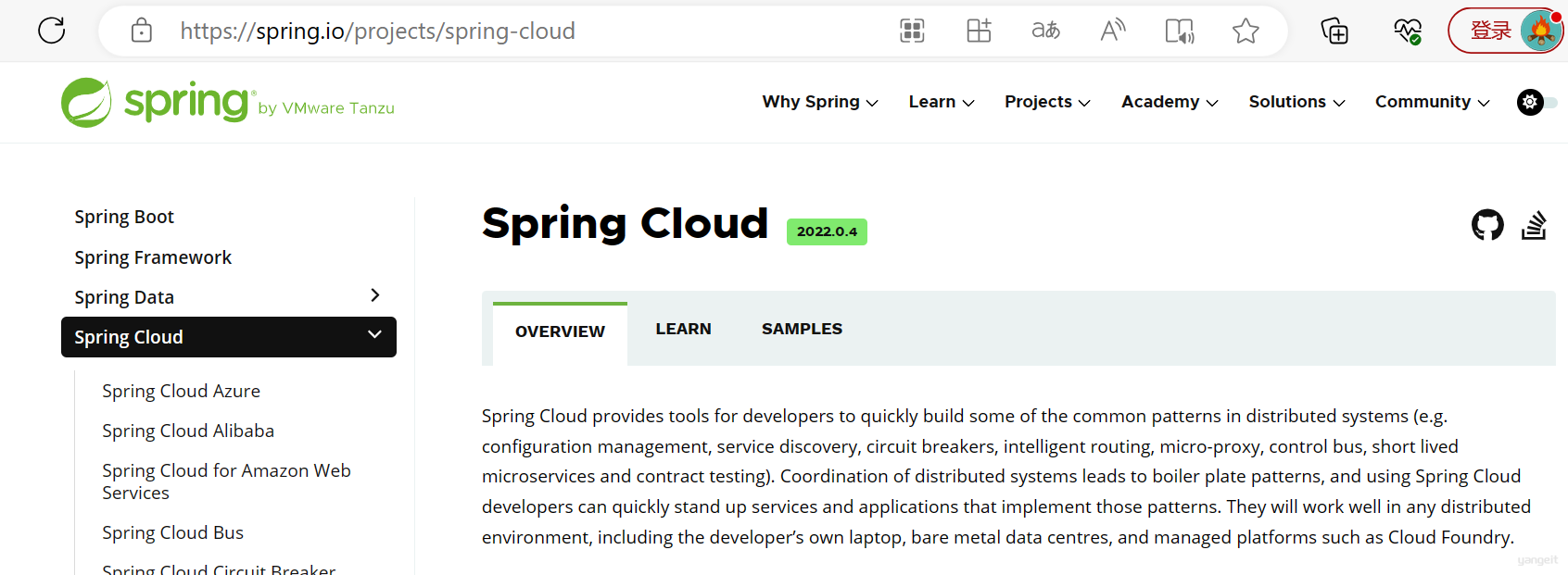1568x575 pixels.
Task: Open Spring Boot in the sidebar
Action: click(124, 217)
